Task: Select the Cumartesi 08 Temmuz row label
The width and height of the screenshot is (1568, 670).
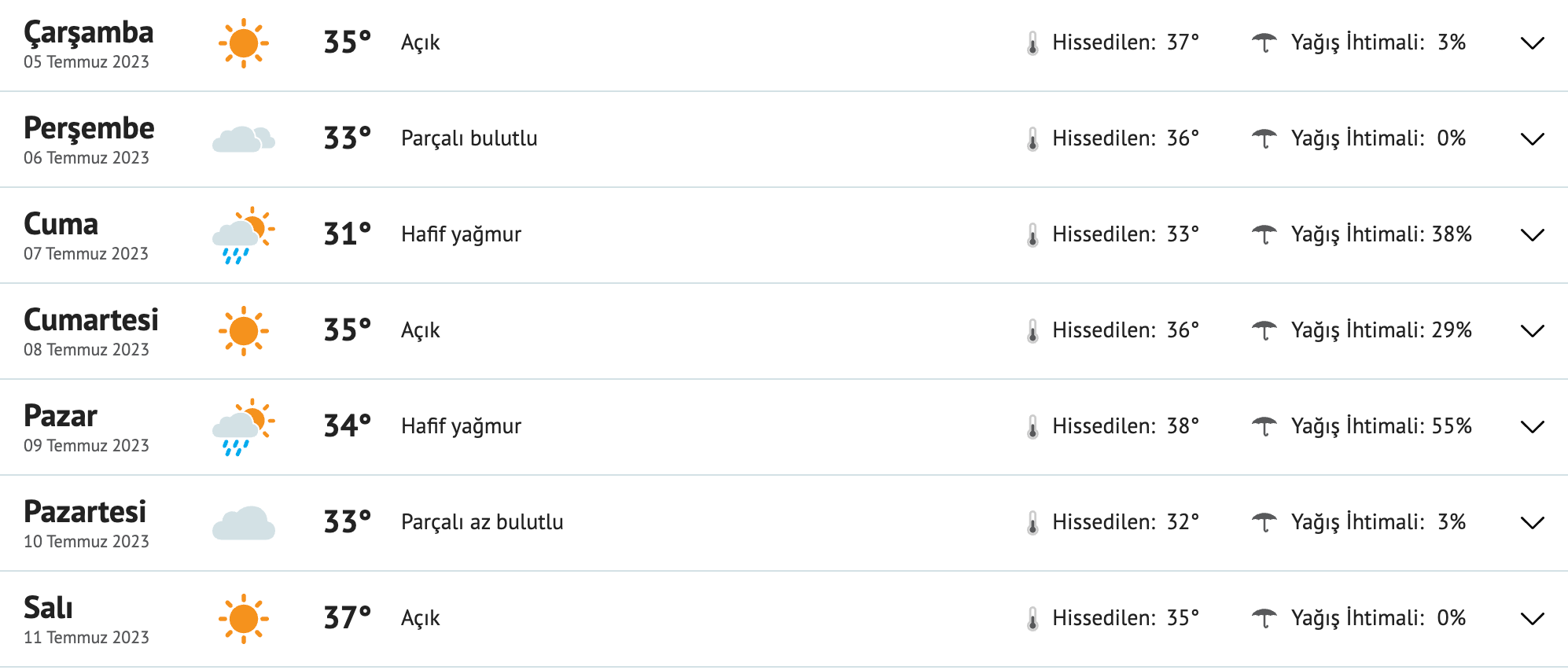Action: pos(92,330)
